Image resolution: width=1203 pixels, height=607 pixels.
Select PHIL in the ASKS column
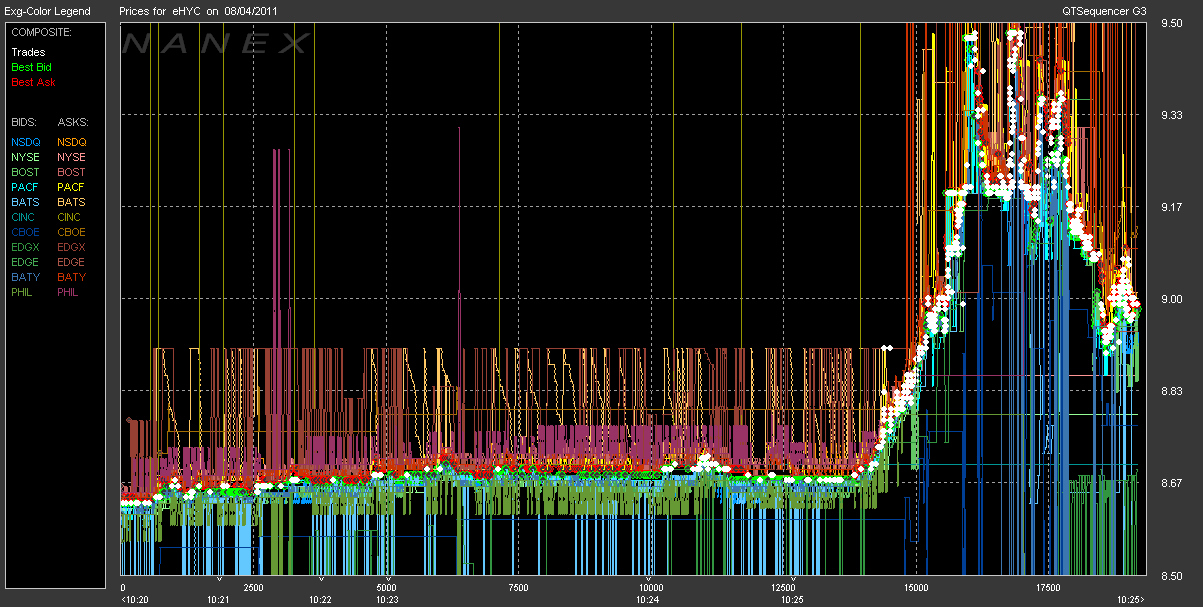[x=70, y=292]
